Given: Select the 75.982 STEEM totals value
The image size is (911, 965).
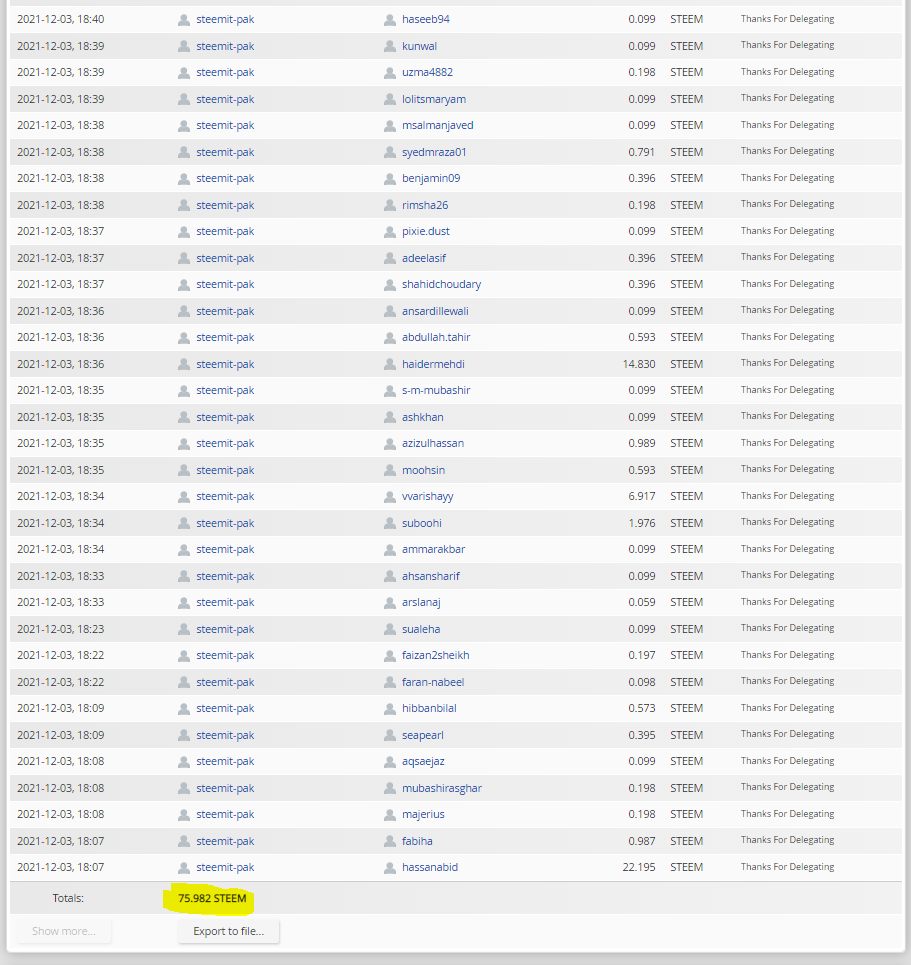Looking at the screenshot, I should click(212, 898).
